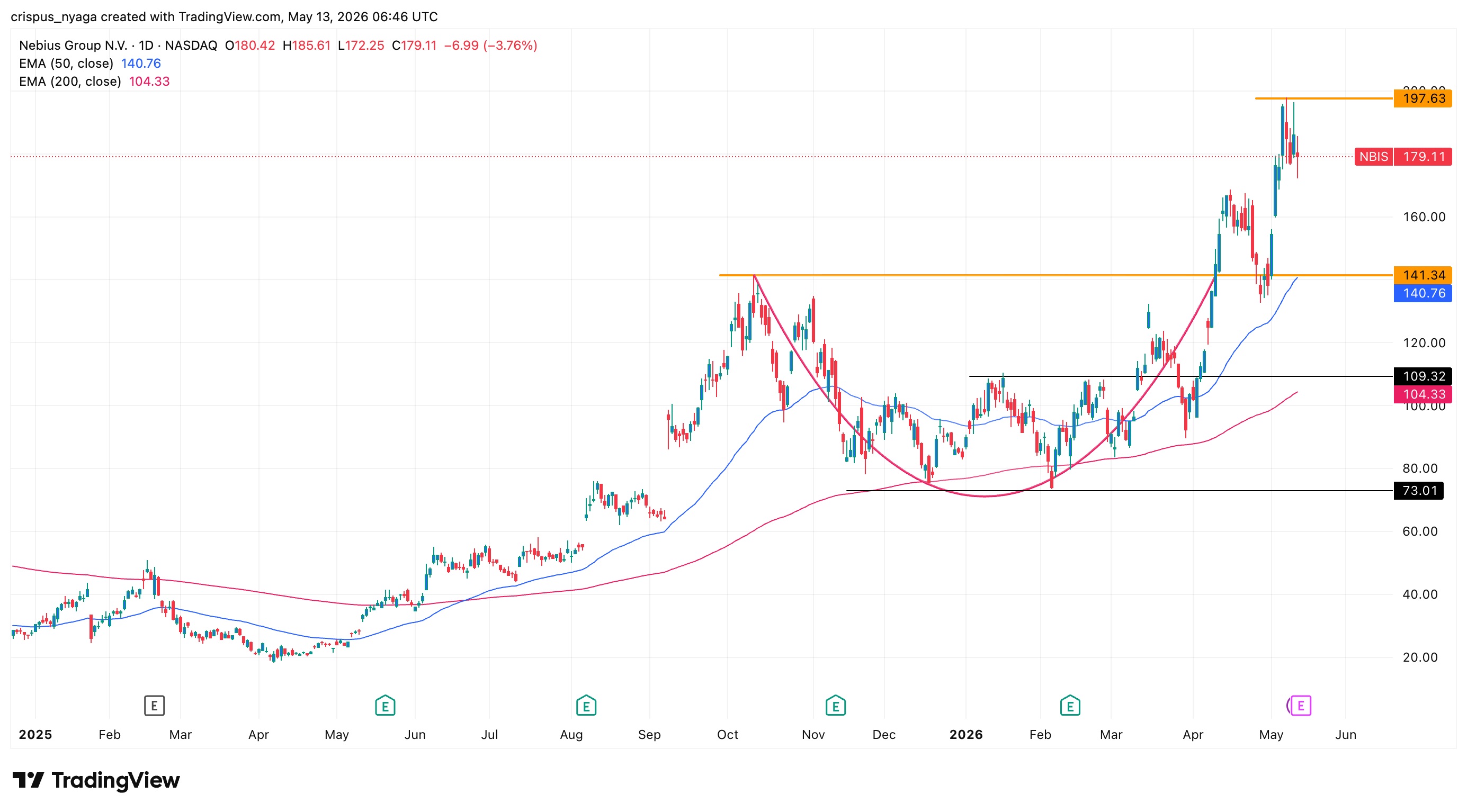This screenshot has height=812, width=1467.
Task: Click the crispus_nyaga attribution header text
Action: tap(224, 17)
